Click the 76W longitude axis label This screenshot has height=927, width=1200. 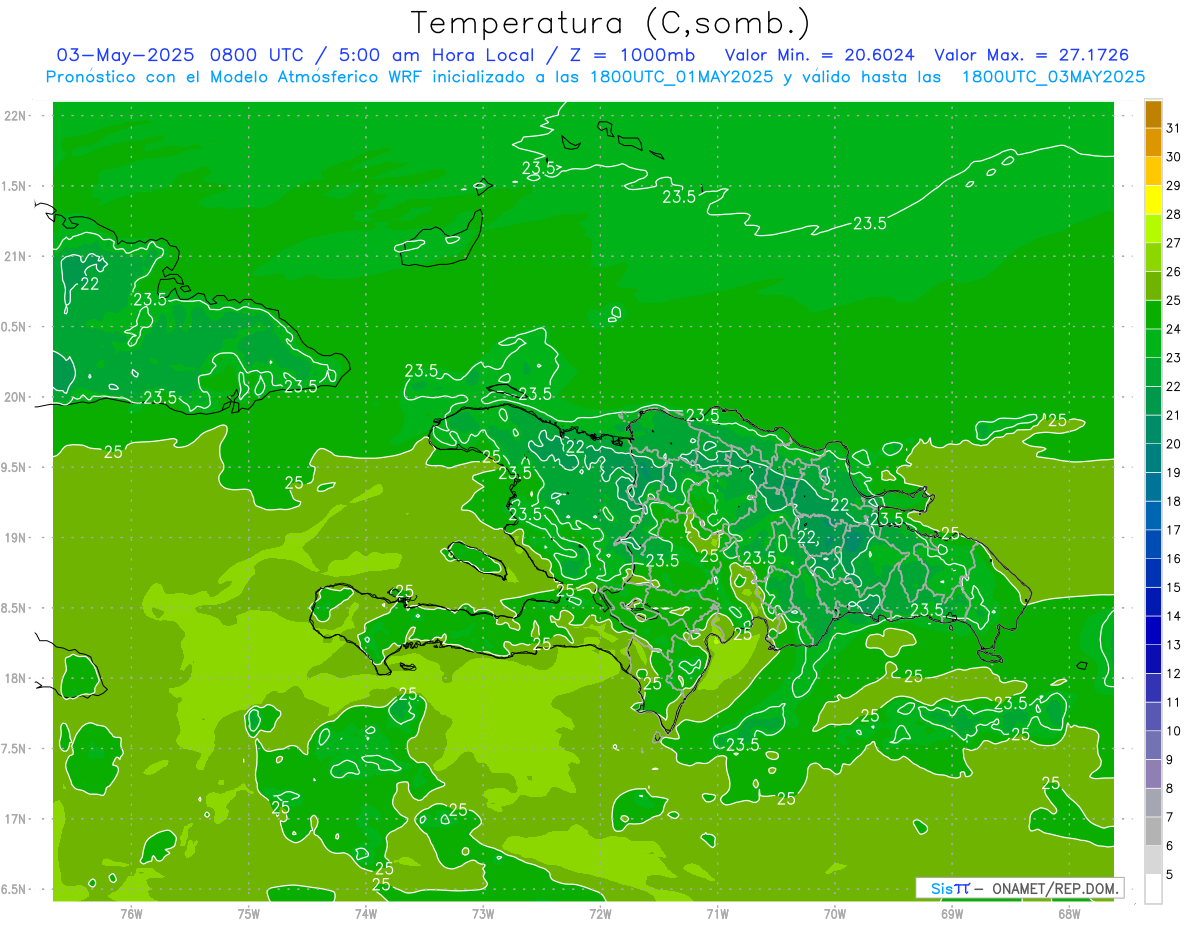click(x=131, y=913)
